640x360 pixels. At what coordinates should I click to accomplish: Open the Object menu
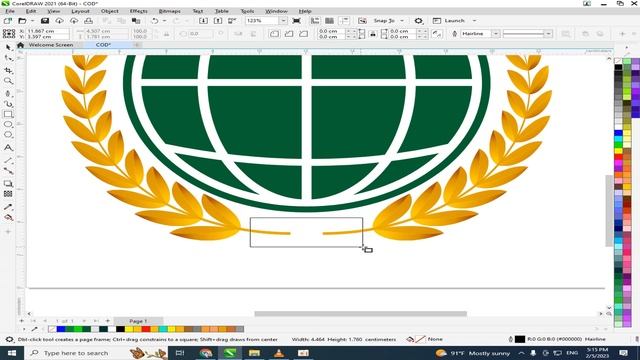click(x=109, y=11)
